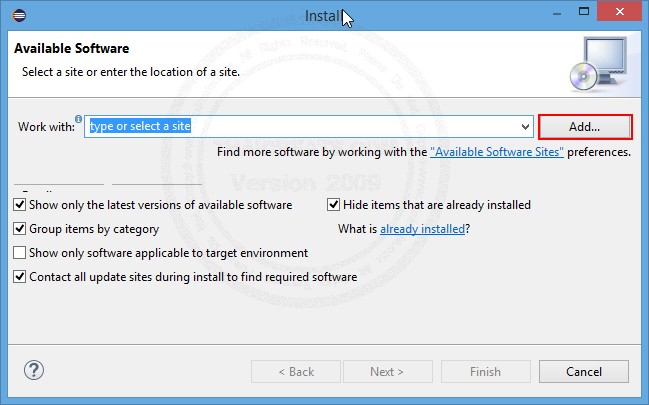The width and height of the screenshot is (649, 405).
Task: Minimize the Install window
Action: 557,12
